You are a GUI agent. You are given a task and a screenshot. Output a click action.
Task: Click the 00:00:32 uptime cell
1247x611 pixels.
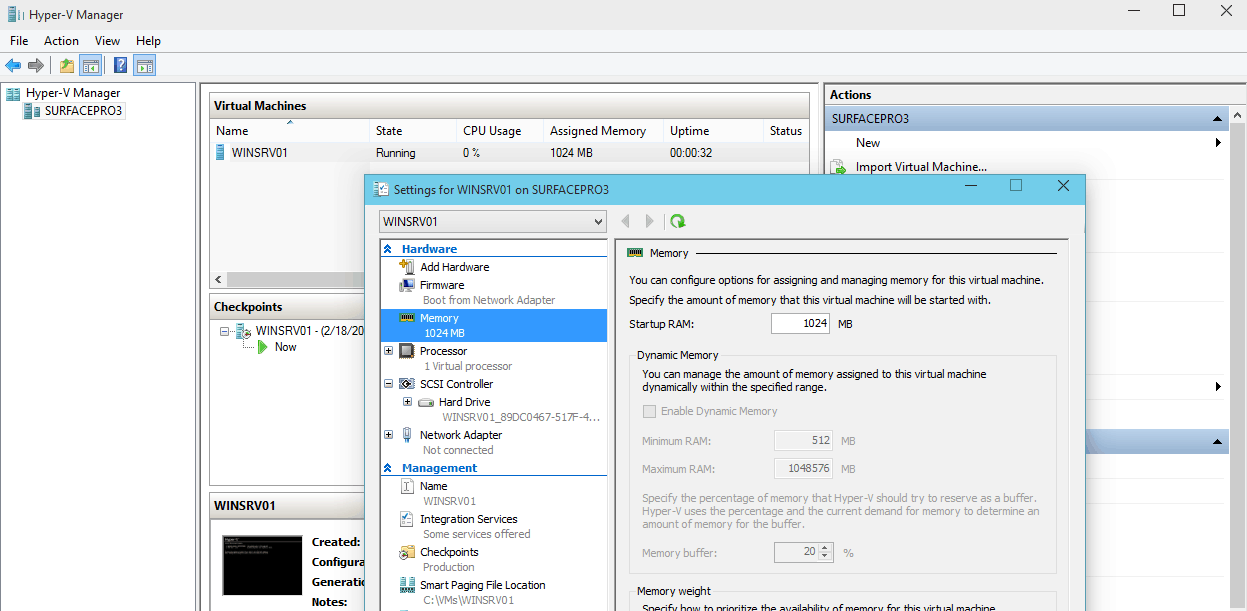[691, 153]
